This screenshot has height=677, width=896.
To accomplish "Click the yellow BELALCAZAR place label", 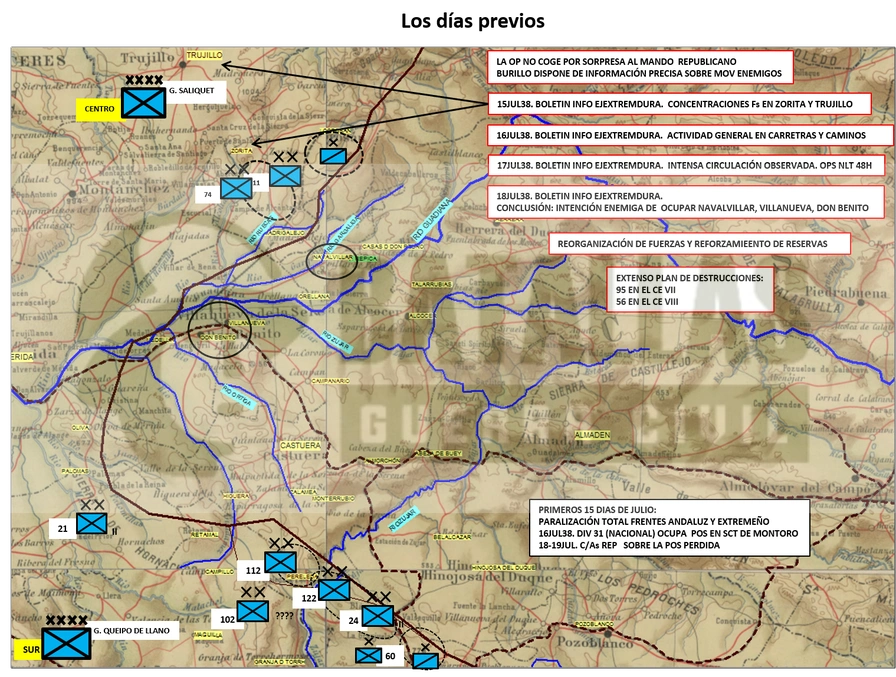I will click(453, 538).
